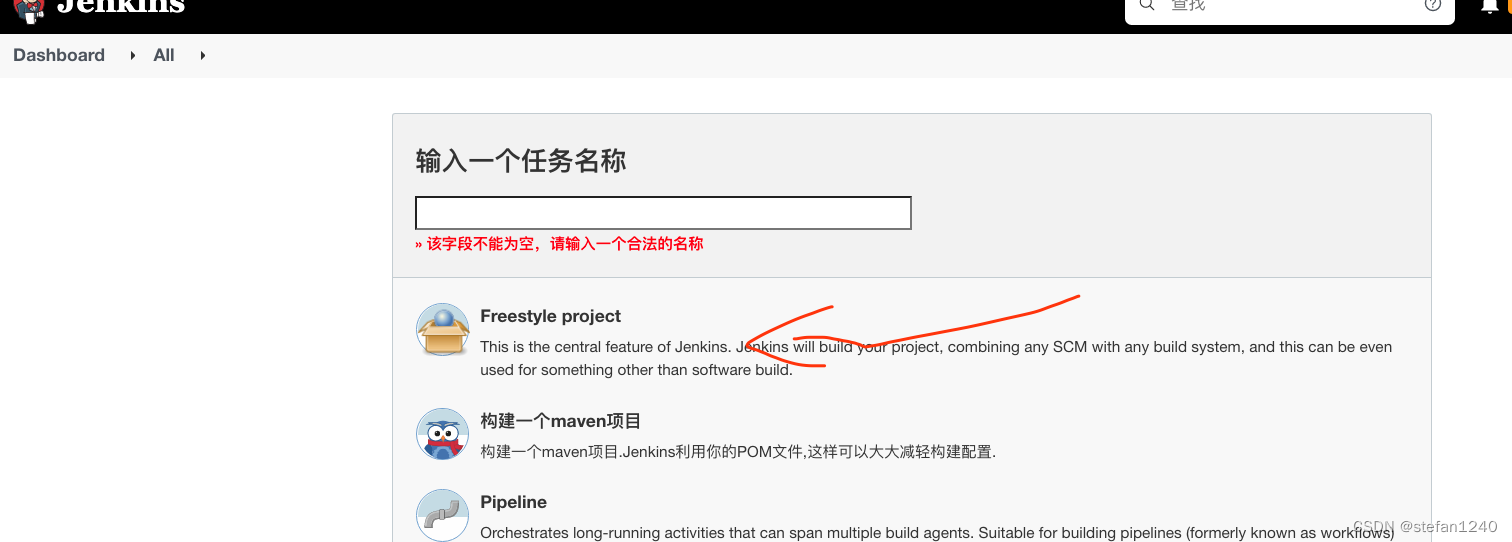Click the Pipeline description text

[937, 533]
